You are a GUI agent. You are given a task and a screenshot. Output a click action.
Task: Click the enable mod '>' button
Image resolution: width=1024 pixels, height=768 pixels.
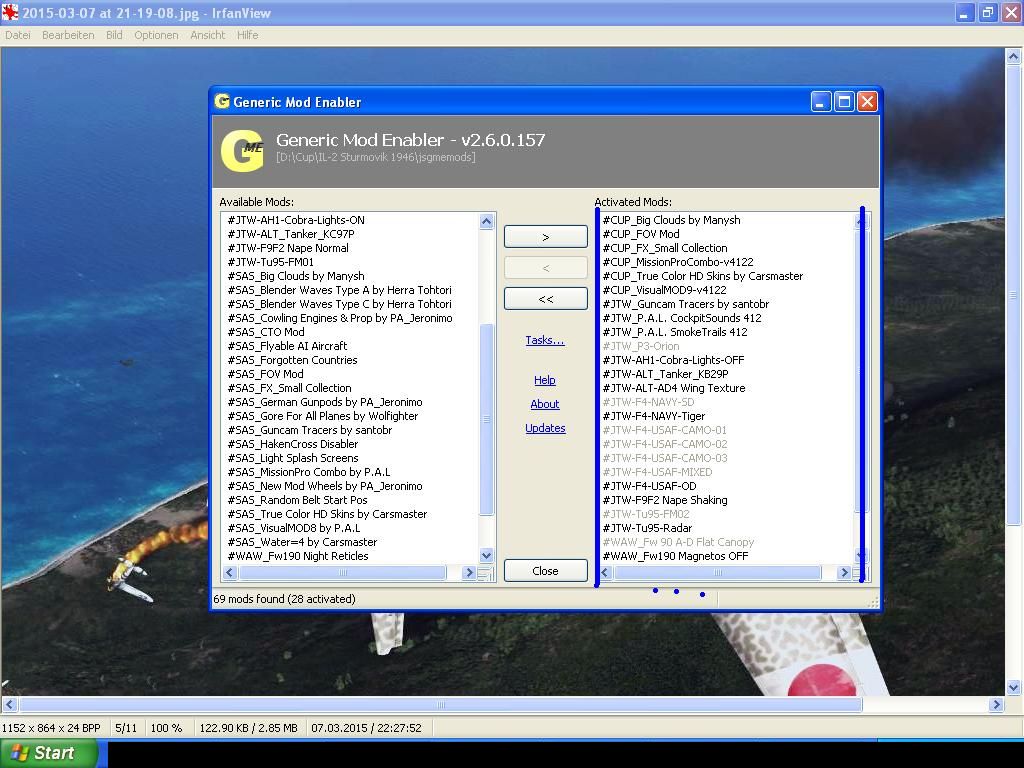coord(545,237)
